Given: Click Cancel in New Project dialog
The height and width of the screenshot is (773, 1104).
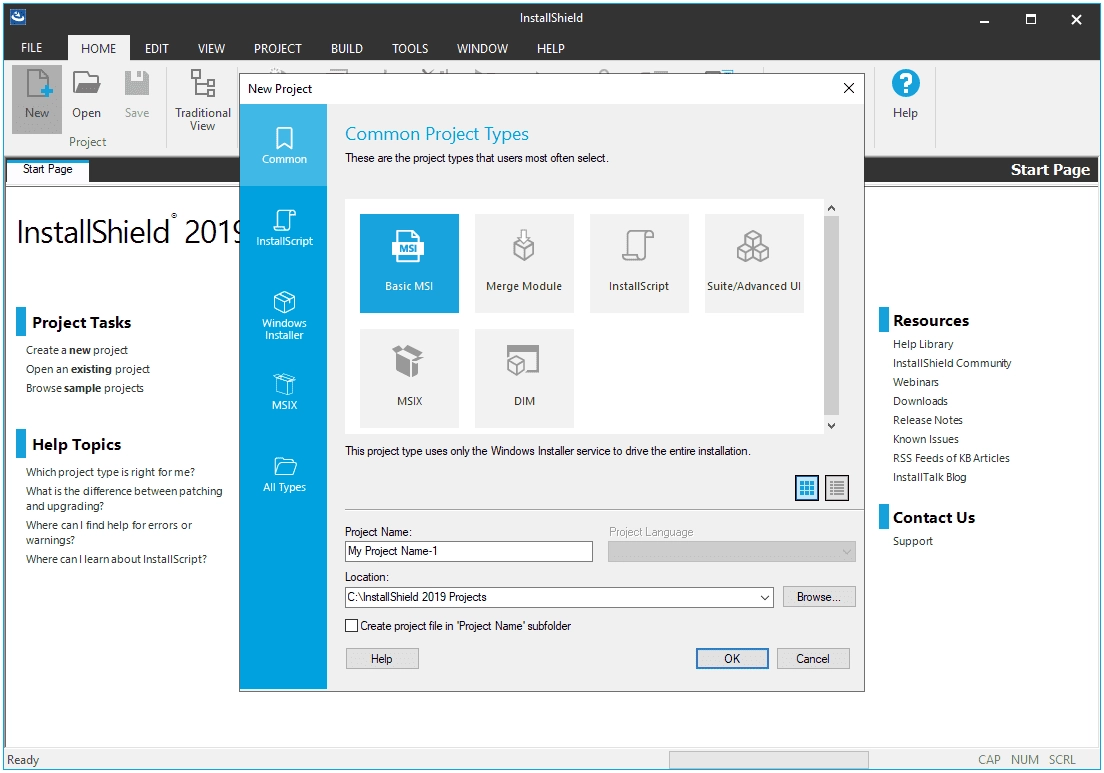Looking at the screenshot, I should click(x=813, y=658).
